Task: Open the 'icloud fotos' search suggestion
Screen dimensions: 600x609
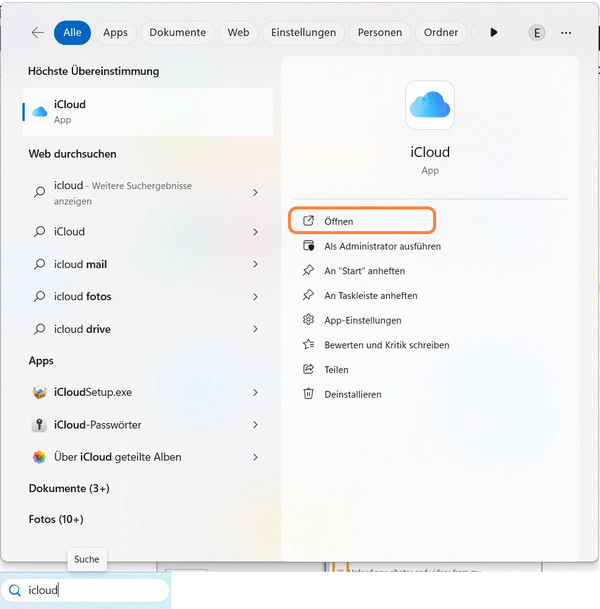Action: point(148,297)
